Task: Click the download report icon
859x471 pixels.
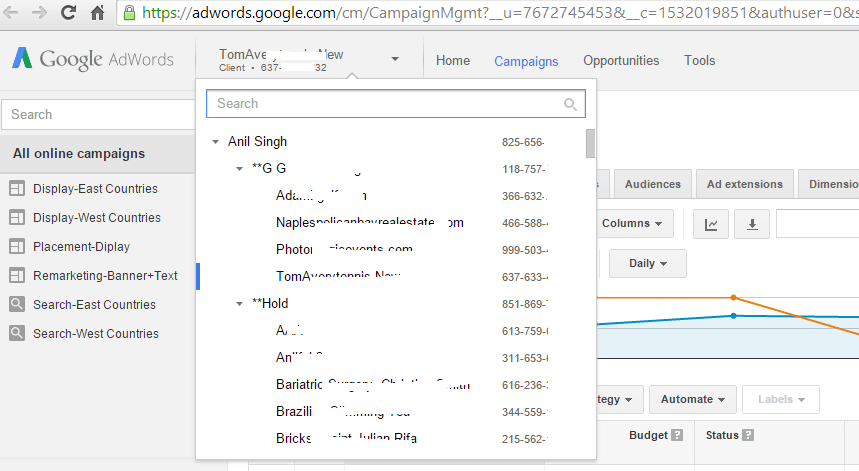Action: 752,224
